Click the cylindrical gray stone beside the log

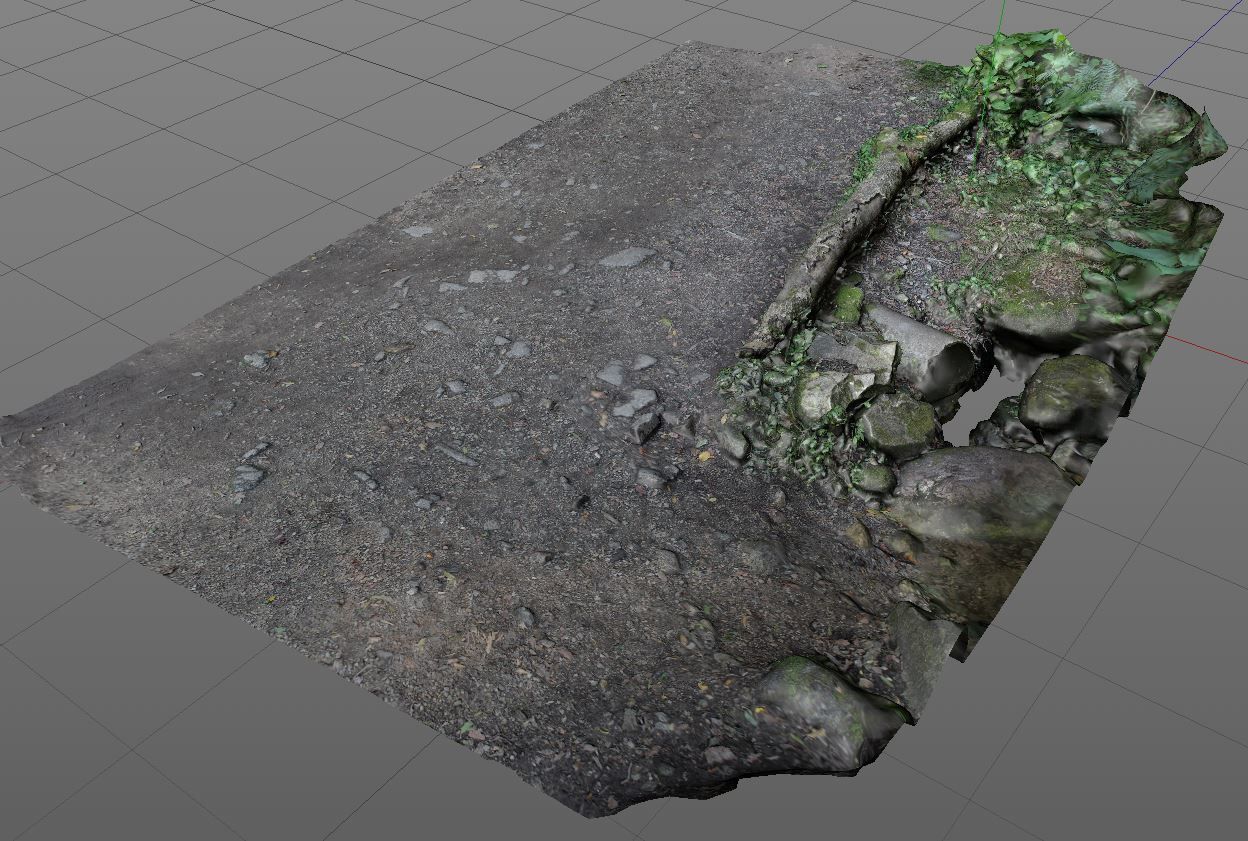point(919,350)
